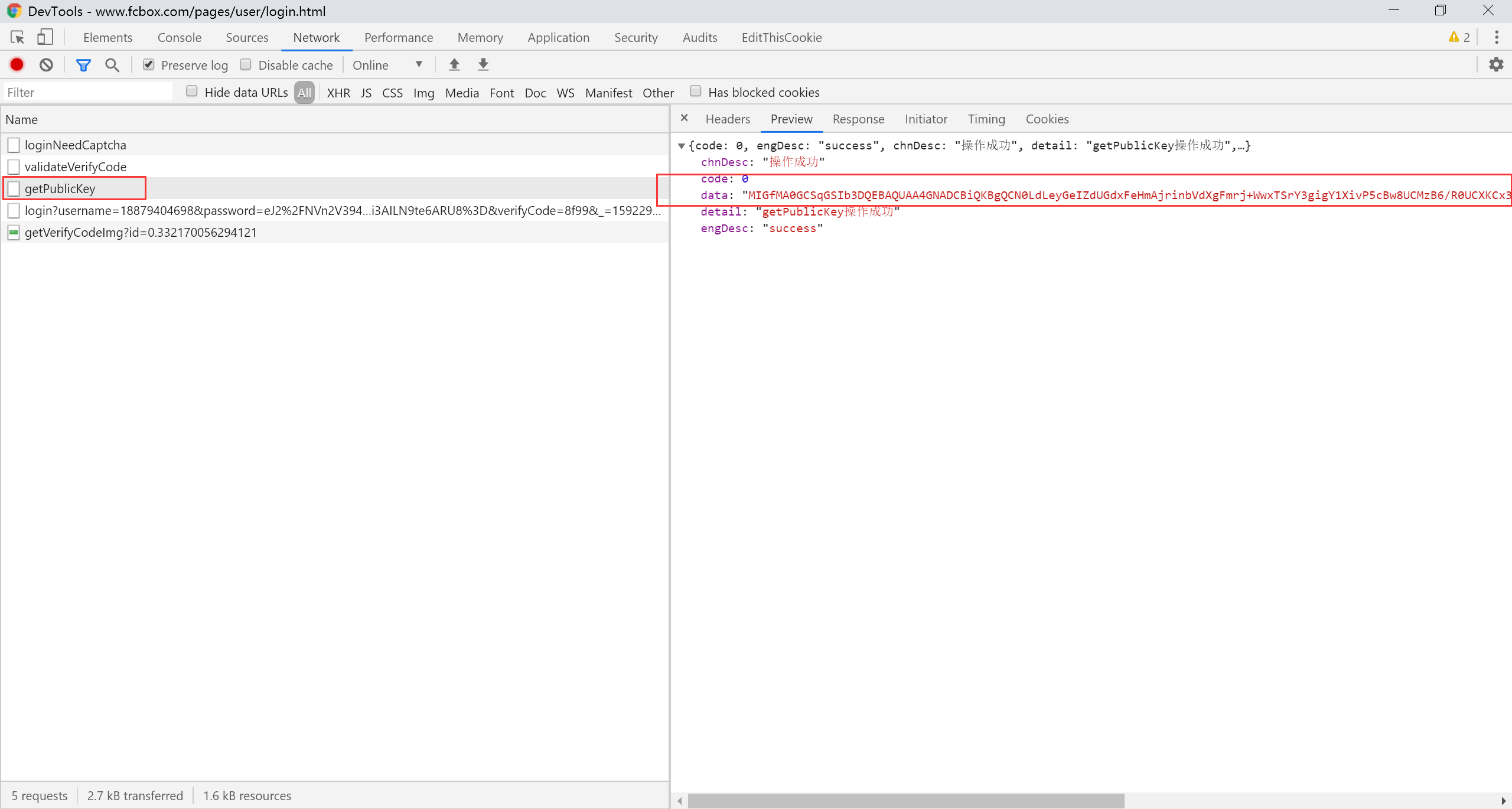Viewport: 1512px width, 809px height.
Task: Open the Response tab of request details
Action: pyautogui.click(x=858, y=119)
